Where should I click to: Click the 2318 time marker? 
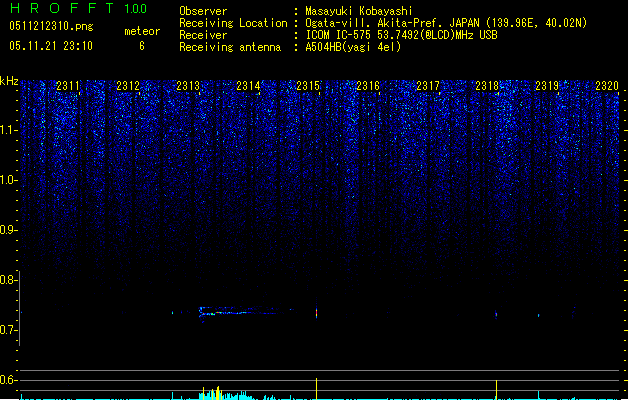coord(487,86)
